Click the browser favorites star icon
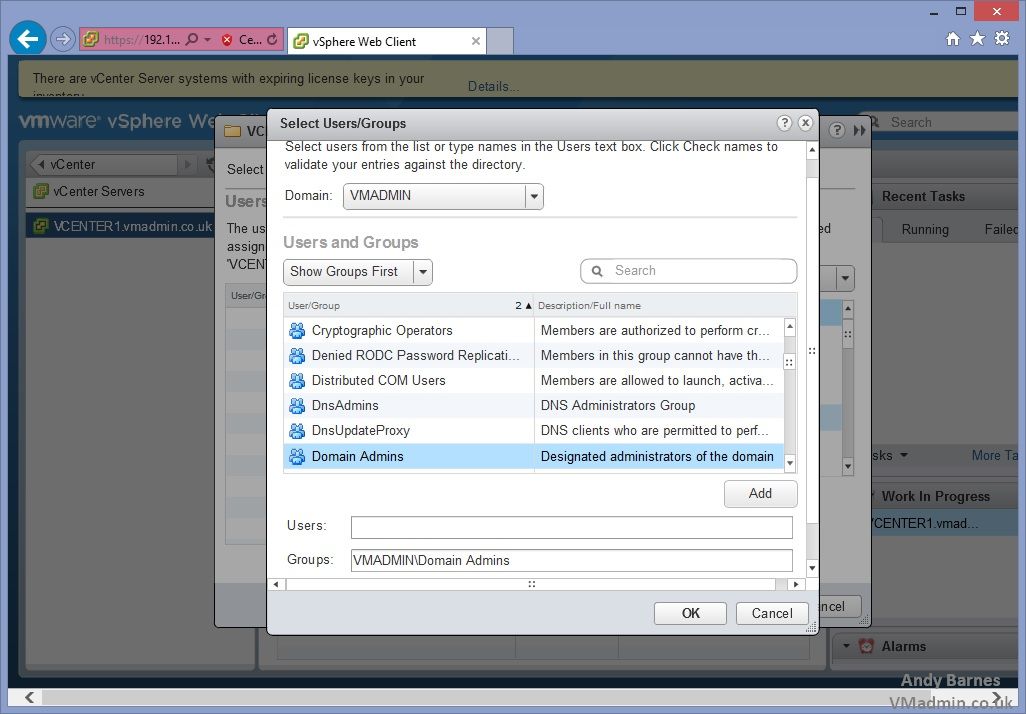 (x=977, y=39)
